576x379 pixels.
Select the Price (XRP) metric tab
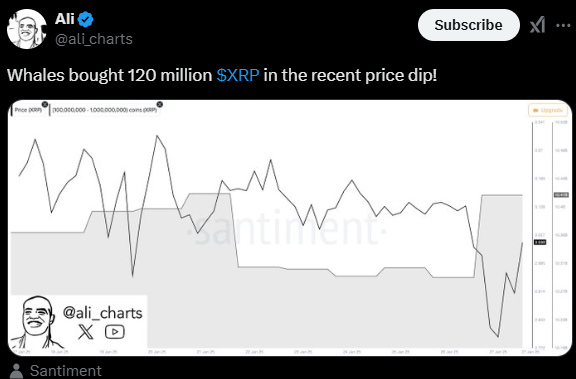pyautogui.click(x=28, y=110)
